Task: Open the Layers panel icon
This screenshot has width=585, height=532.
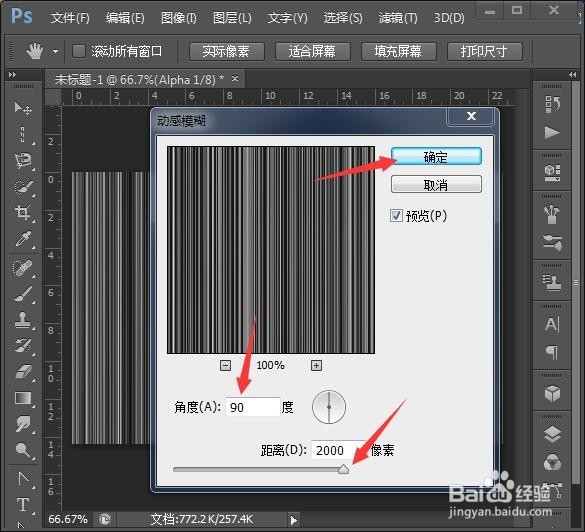Action: [x=552, y=434]
